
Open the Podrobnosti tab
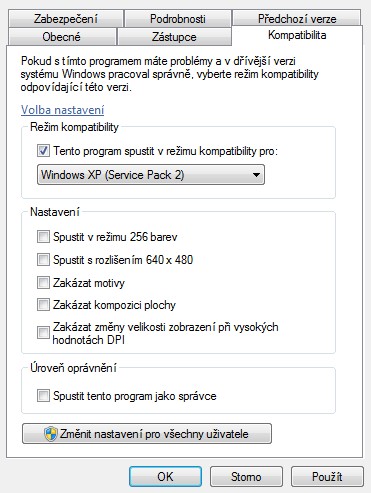pyautogui.click(x=178, y=18)
